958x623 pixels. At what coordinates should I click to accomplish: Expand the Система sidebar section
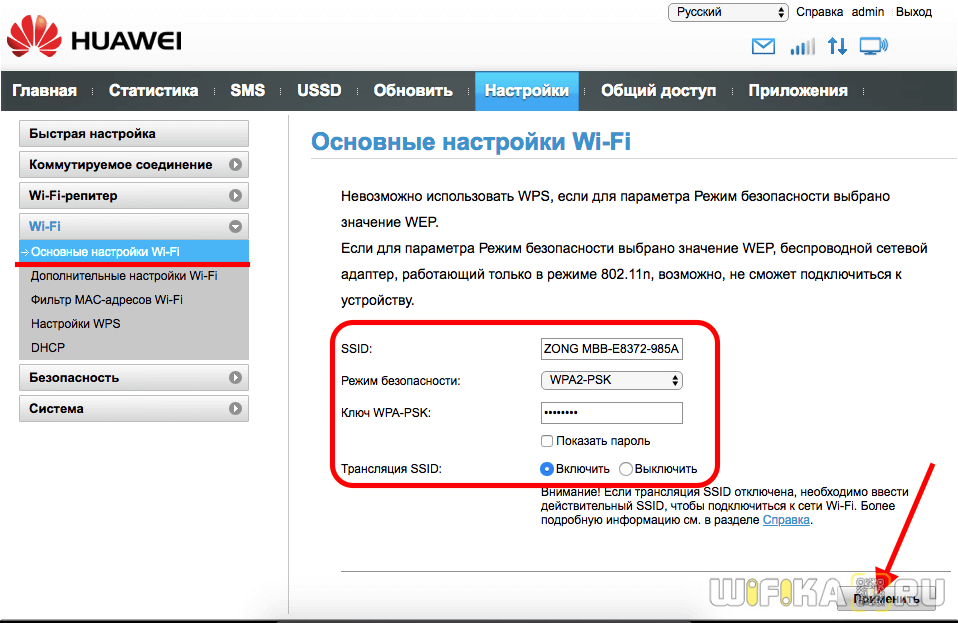(133, 408)
